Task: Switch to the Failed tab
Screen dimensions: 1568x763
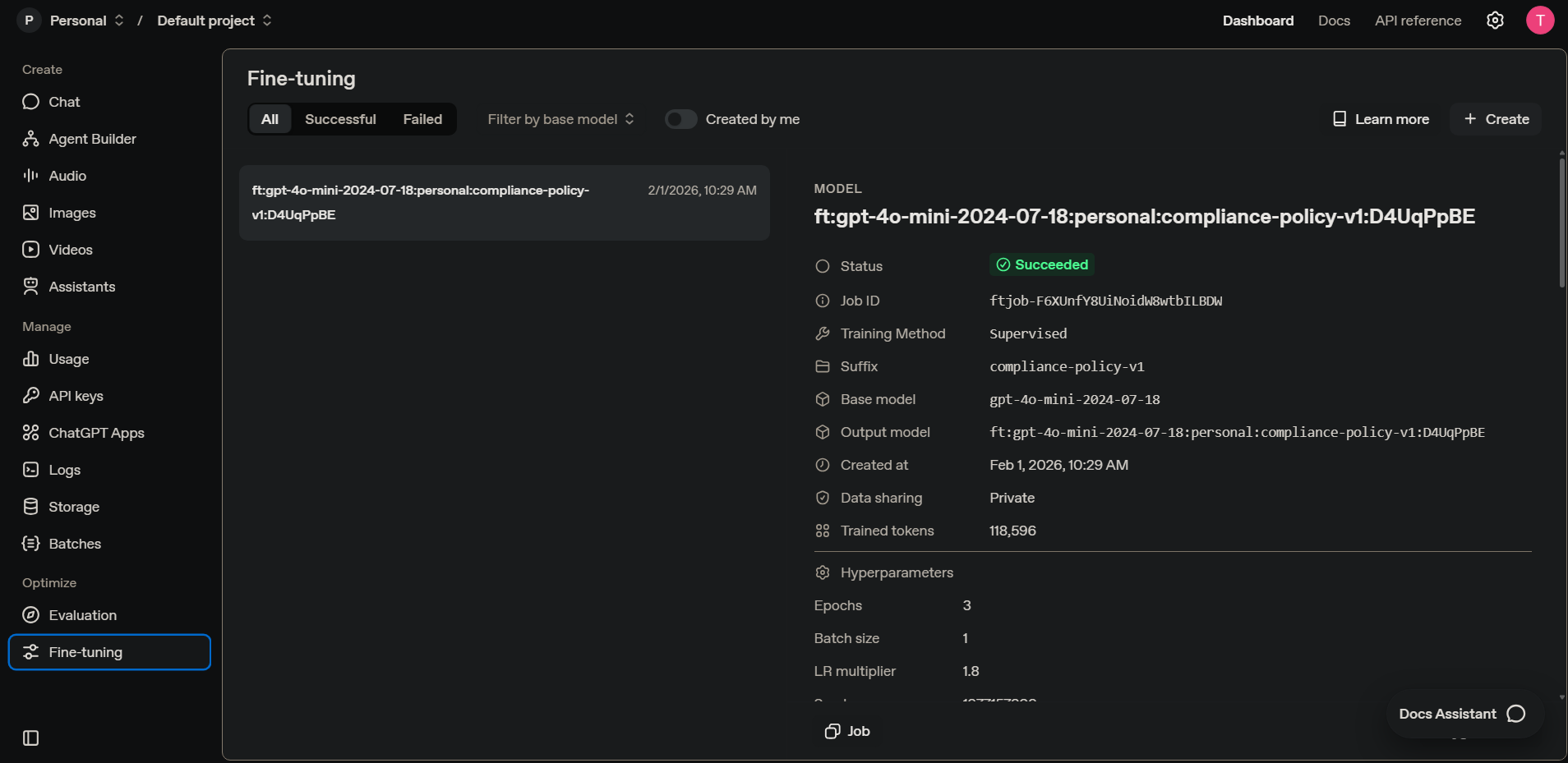Action: coord(422,119)
